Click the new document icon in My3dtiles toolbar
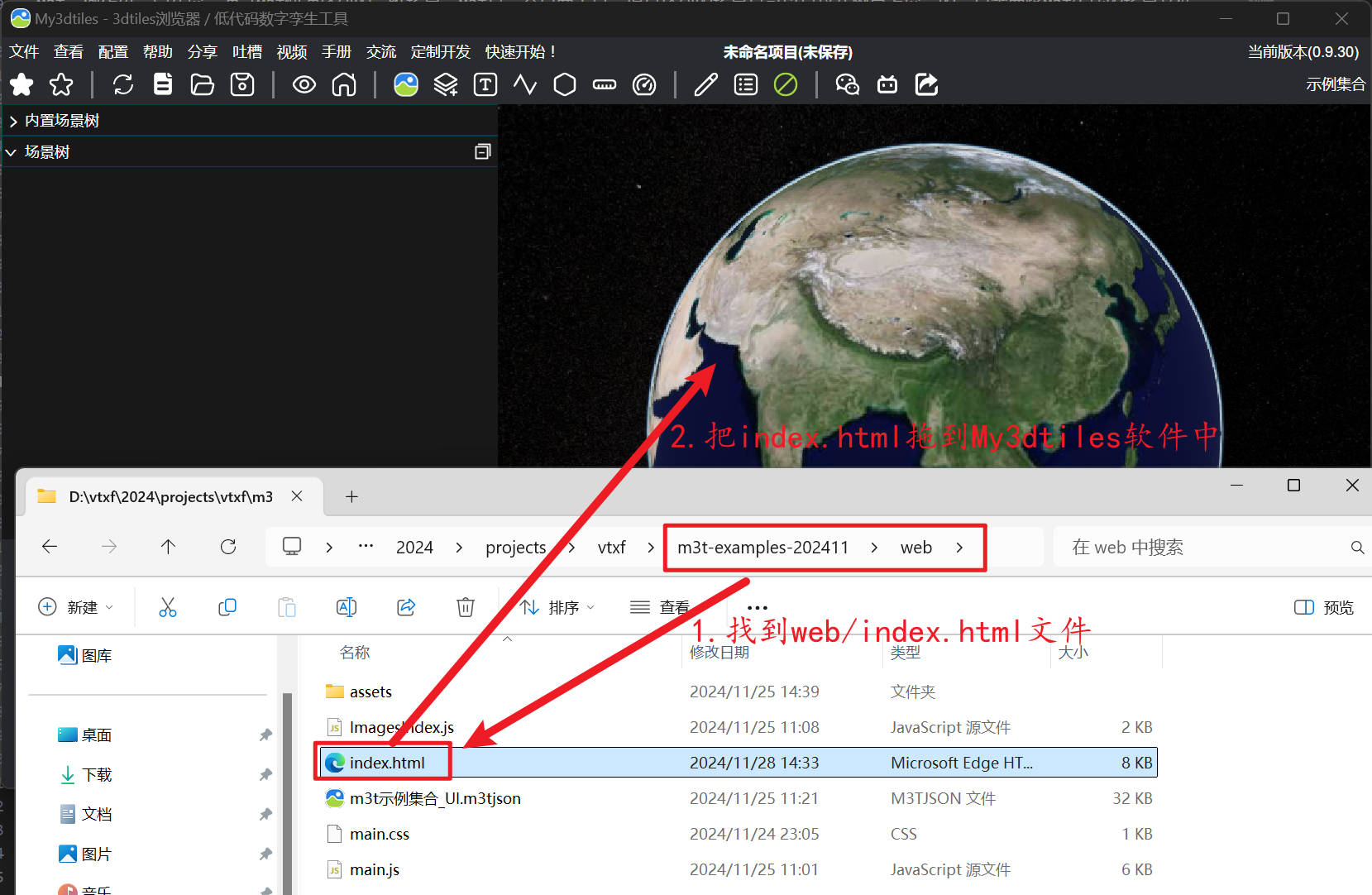Image resolution: width=1372 pixels, height=895 pixels. [x=163, y=84]
